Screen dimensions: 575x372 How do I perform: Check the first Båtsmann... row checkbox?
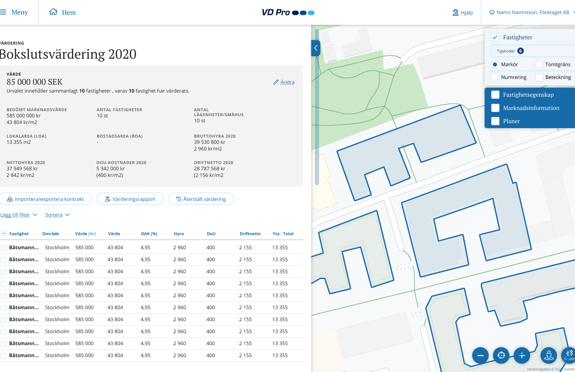tap(3, 248)
